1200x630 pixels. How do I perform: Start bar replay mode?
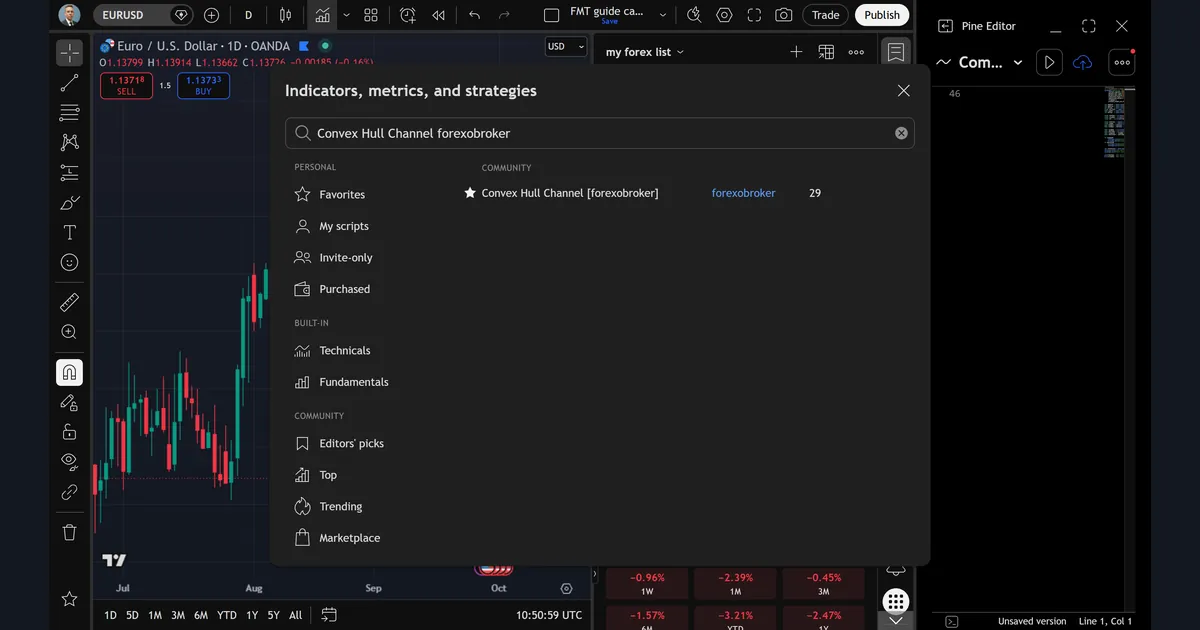click(438, 15)
